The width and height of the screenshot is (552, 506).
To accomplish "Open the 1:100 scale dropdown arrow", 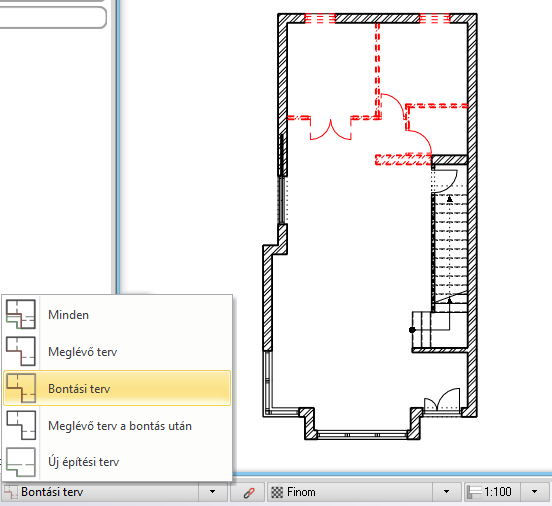I will (x=534, y=492).
